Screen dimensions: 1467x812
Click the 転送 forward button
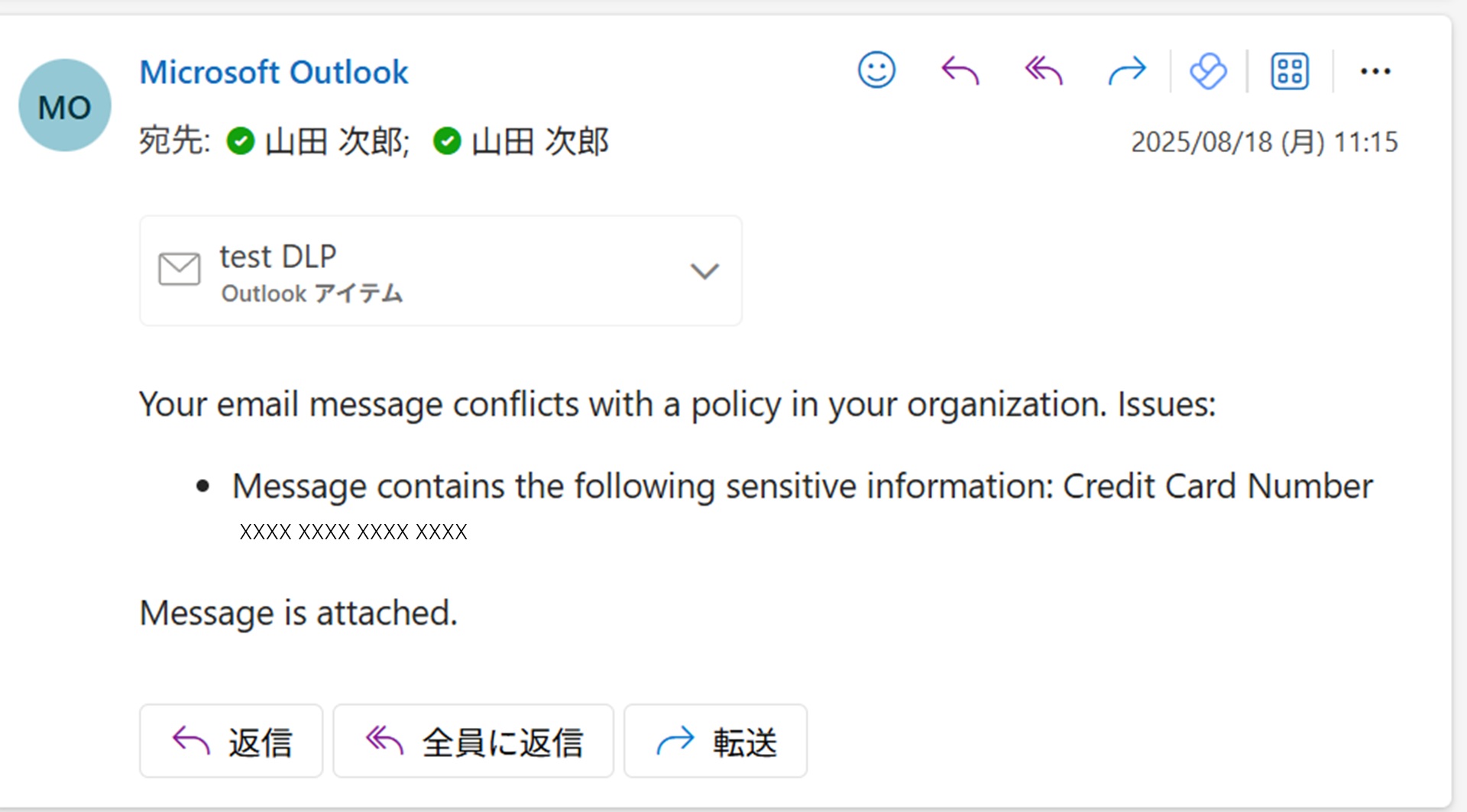[715, 741]
